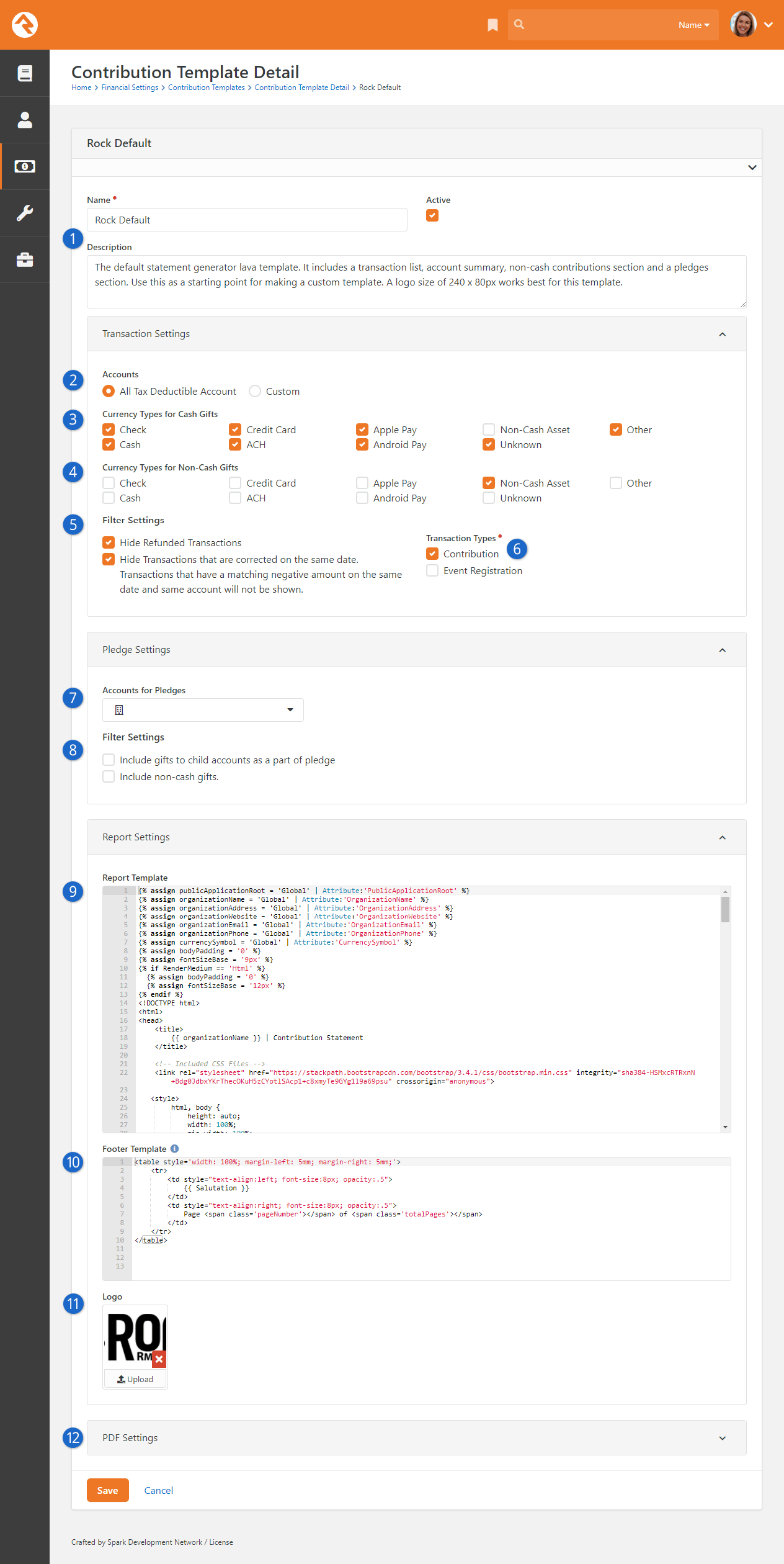Open the Name search type dropdown
Image resolution: width=784 pixels, height=1564 pixels.
click(693, 25)
